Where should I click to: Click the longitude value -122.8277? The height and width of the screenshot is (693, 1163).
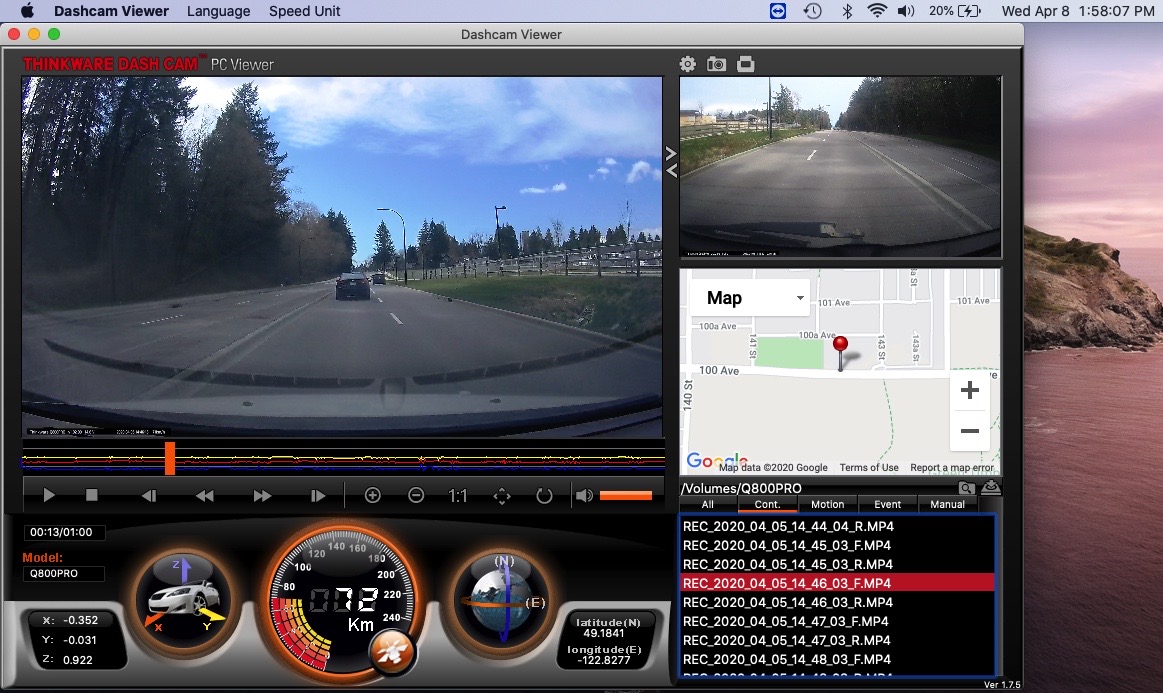[604, 660]
